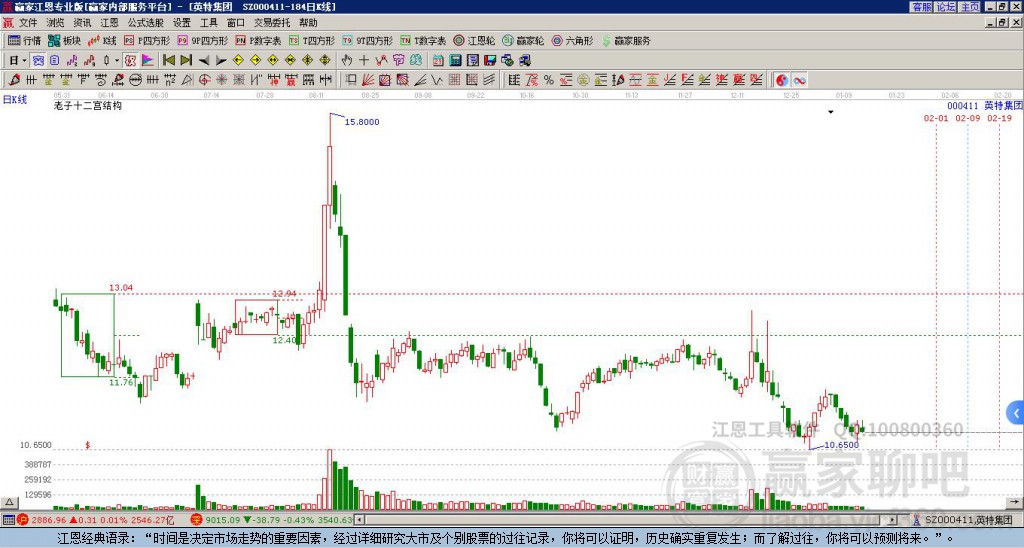Open the 公式选股 menu
Screen dimensions: 1024x548
pos(145,23)
